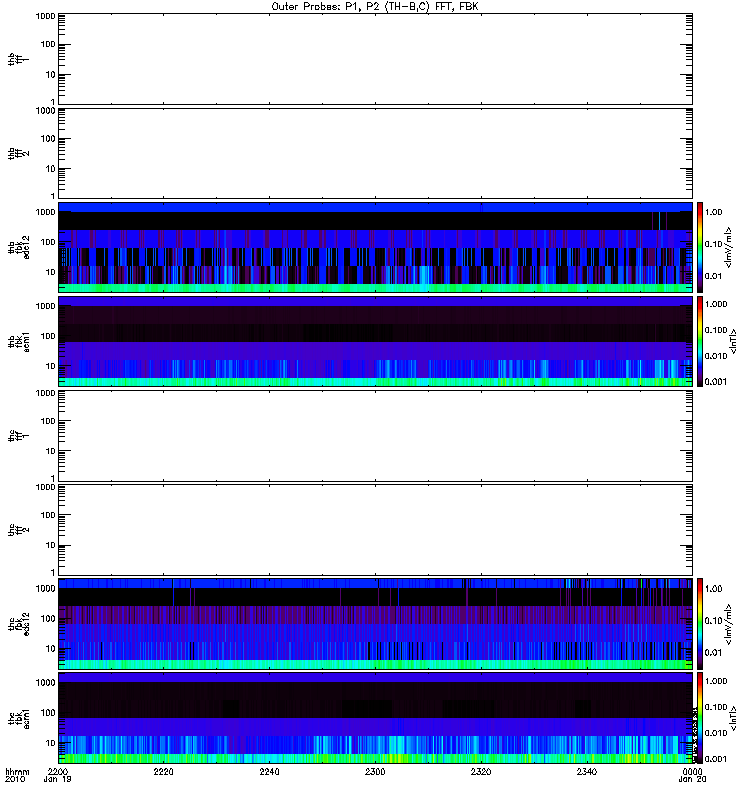Select the empty thb fff 1 plot panel
750x800 pixels.
[375, 59]
